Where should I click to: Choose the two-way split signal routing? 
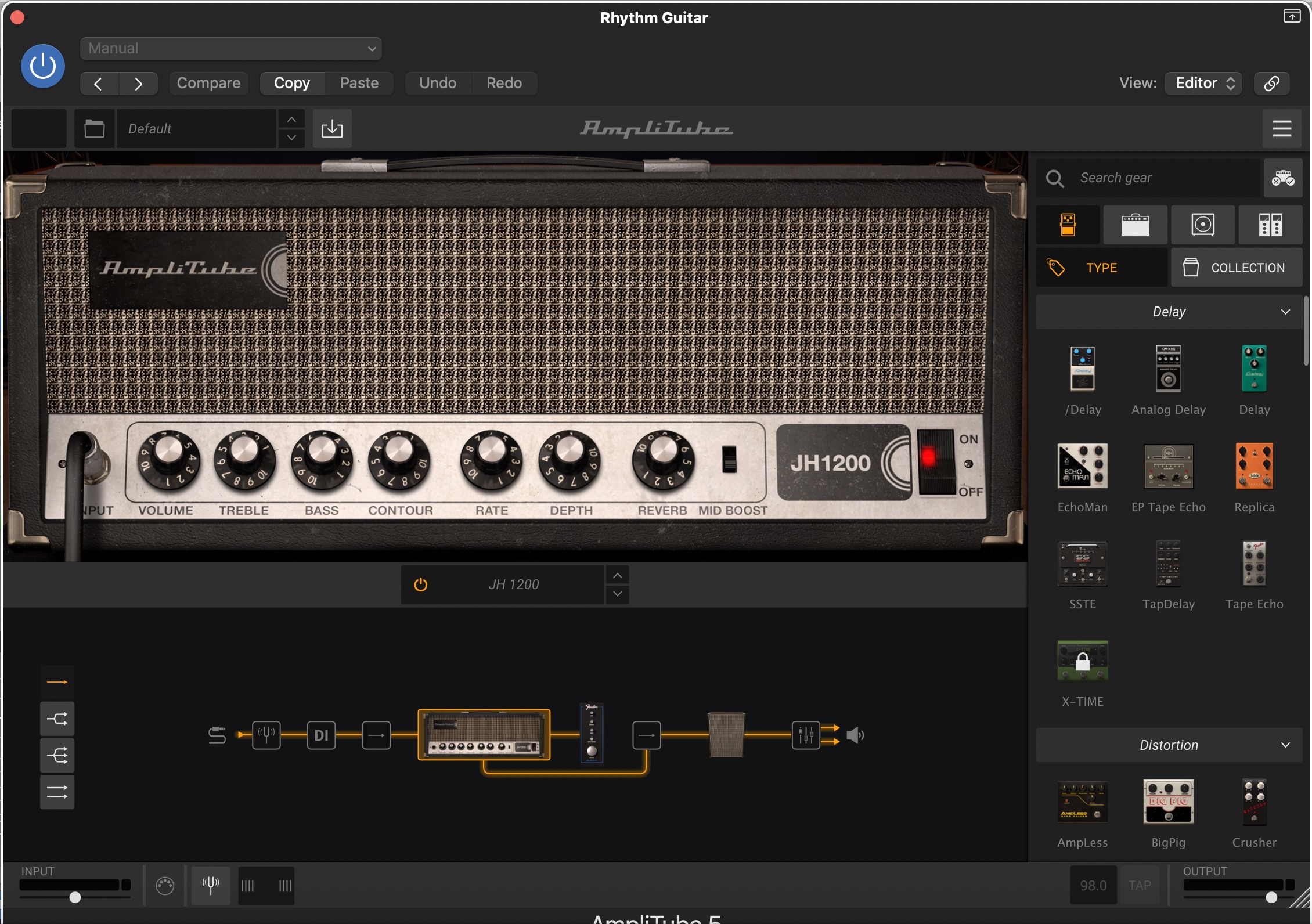57,719
